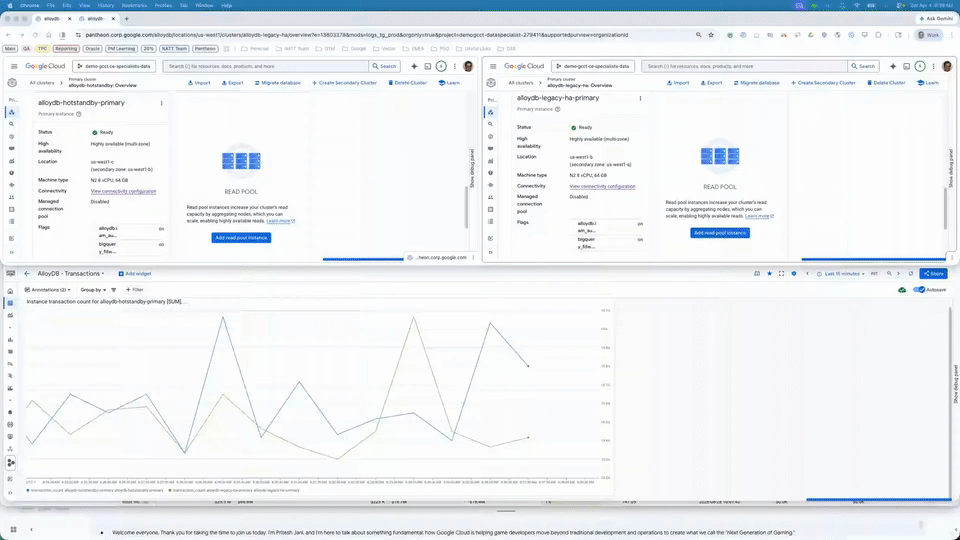Click Create Secondary Cluster in right pane
This screenshot has height=540, width=960.
tap(823, 83)
